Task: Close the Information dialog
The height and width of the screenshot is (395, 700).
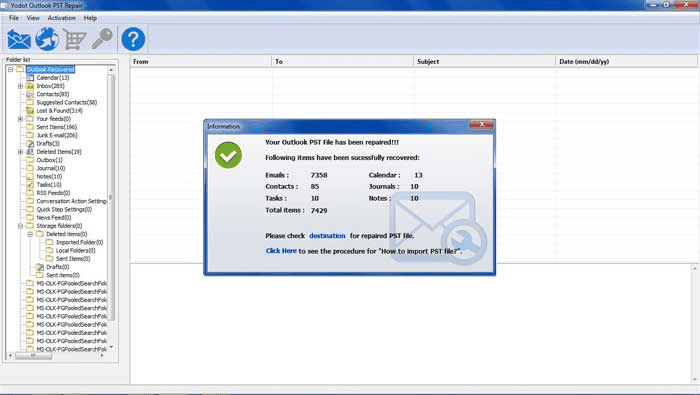Action: pos(482,125)
